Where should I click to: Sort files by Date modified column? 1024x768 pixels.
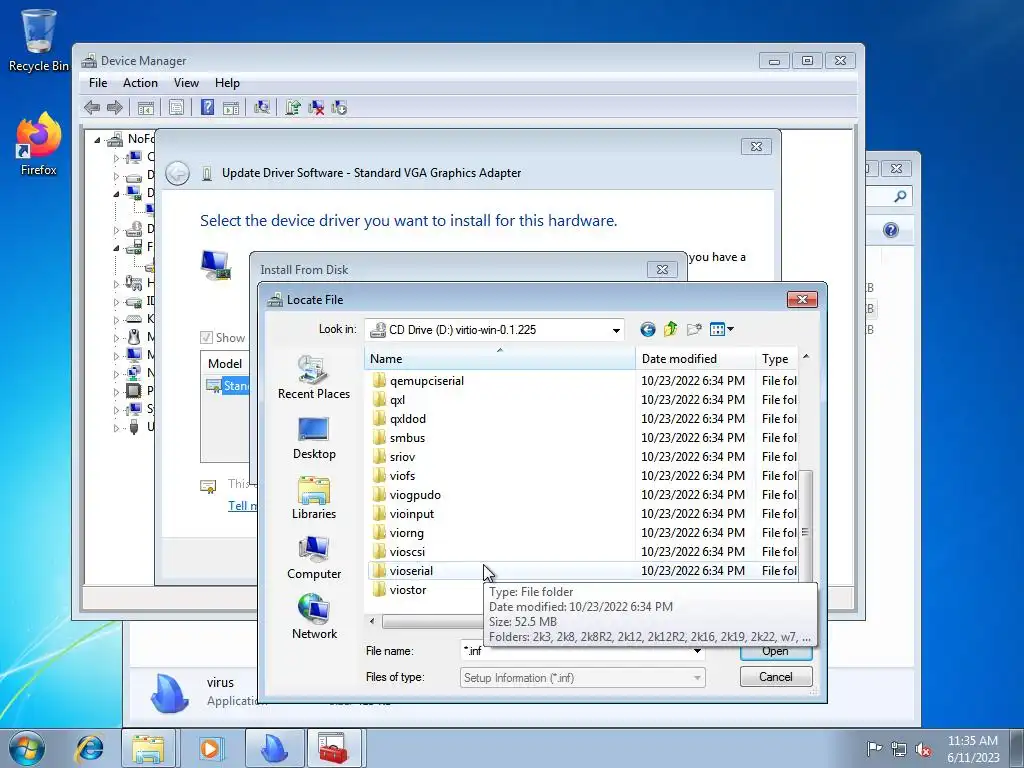(696, 359)
